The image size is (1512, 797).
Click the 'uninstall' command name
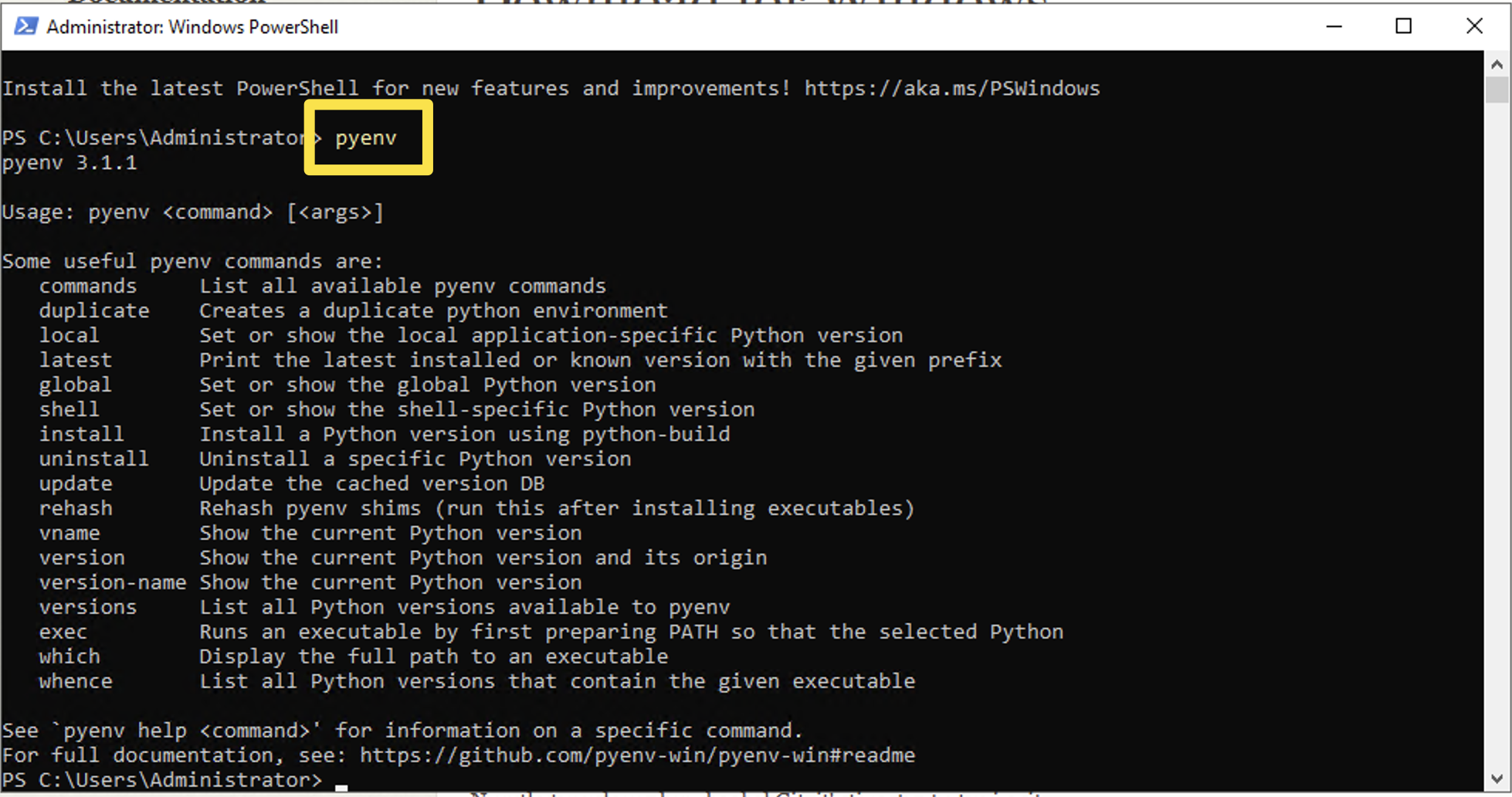pyautogui.click(x=94, y=459)
